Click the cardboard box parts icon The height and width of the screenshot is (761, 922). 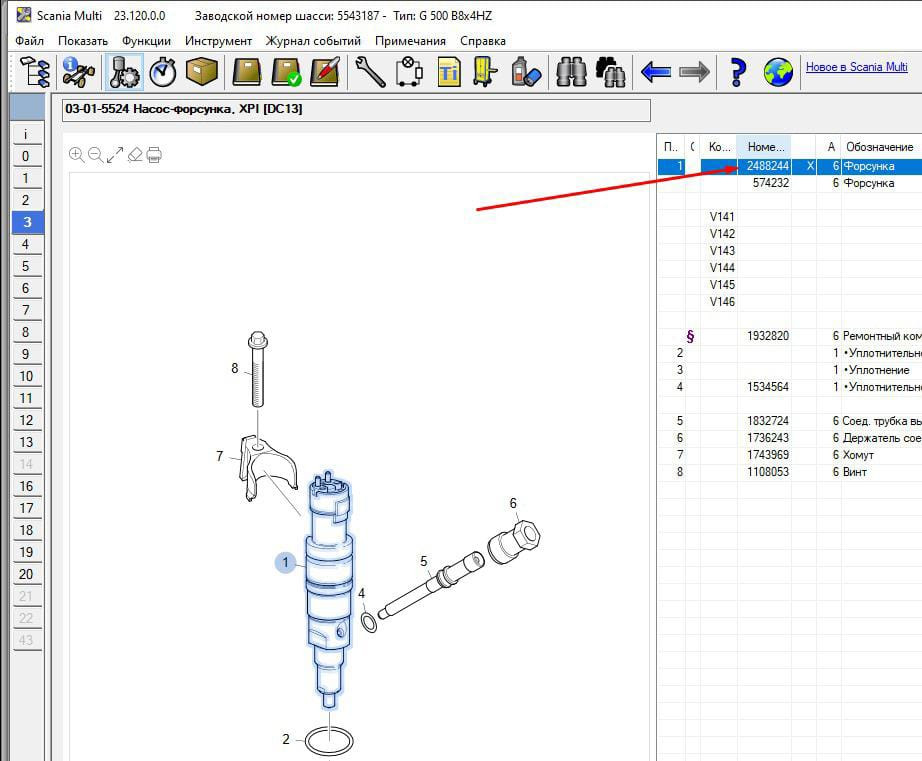click(x=202, y=72)
